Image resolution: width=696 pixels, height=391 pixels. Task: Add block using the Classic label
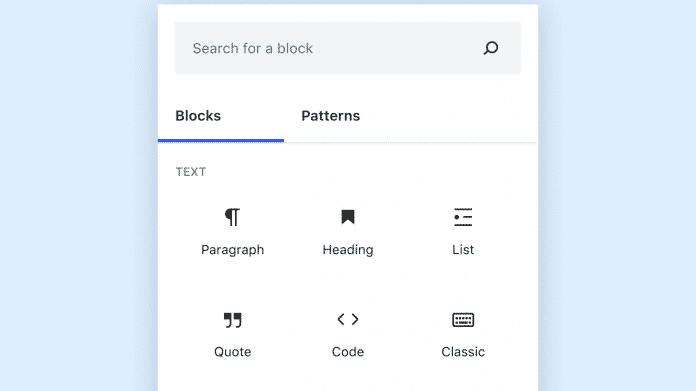[x=463, y=352]
